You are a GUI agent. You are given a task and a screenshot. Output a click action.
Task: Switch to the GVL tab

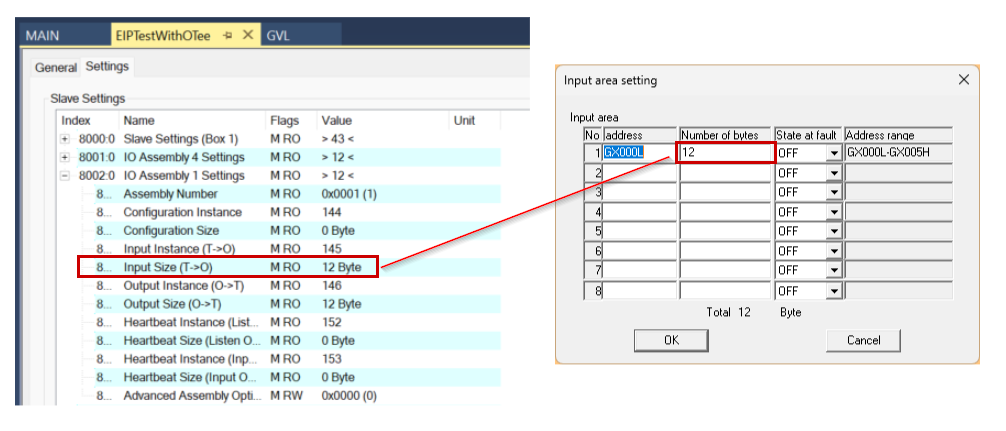coord(277,35)
